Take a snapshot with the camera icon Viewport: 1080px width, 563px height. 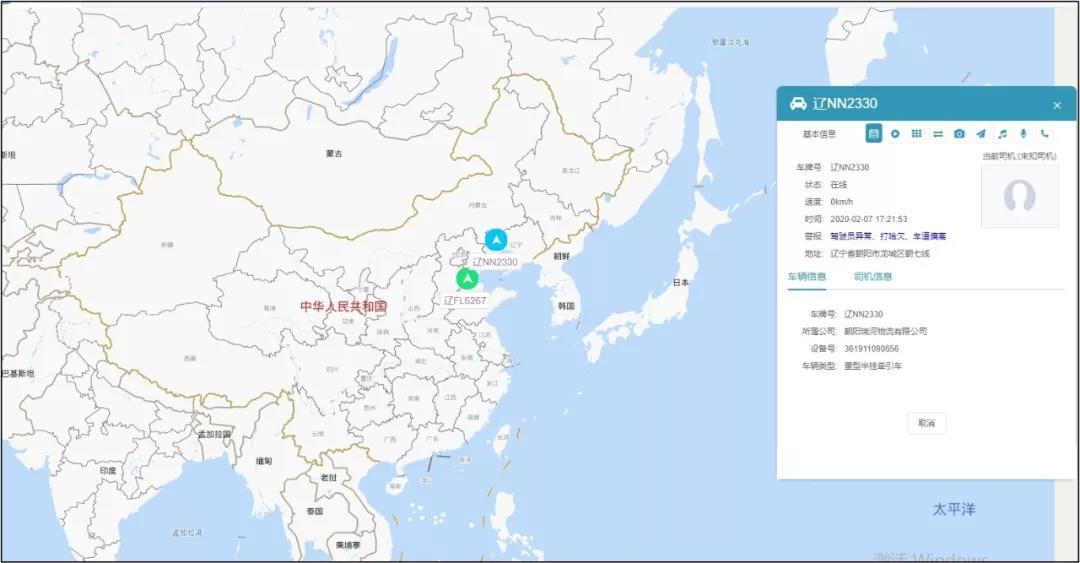(959, 133)
